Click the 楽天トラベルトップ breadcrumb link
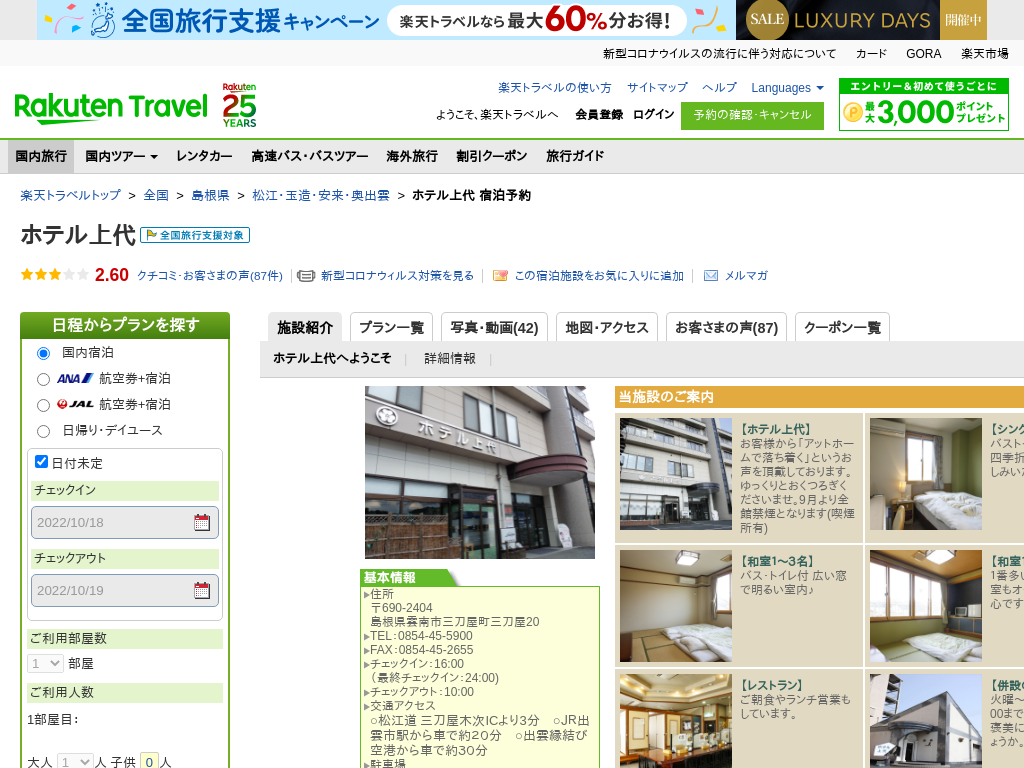 point(71,195)
